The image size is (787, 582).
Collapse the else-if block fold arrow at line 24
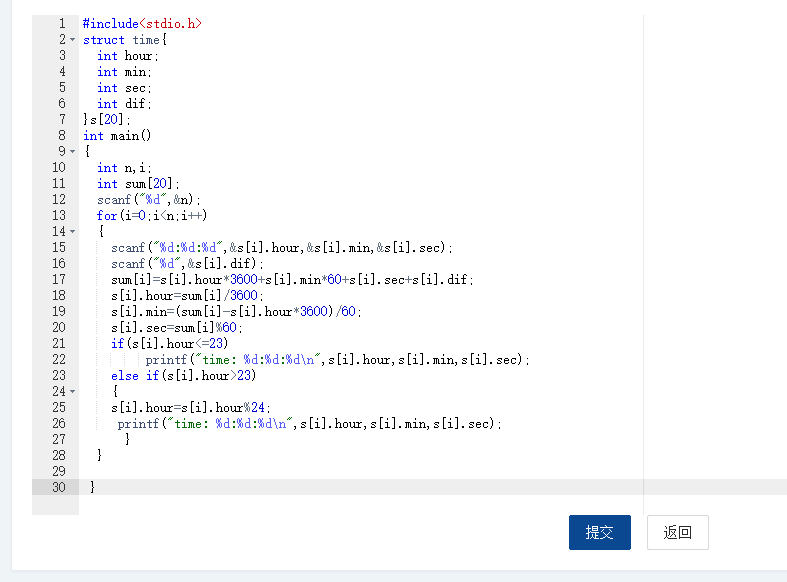coord(73,391)
